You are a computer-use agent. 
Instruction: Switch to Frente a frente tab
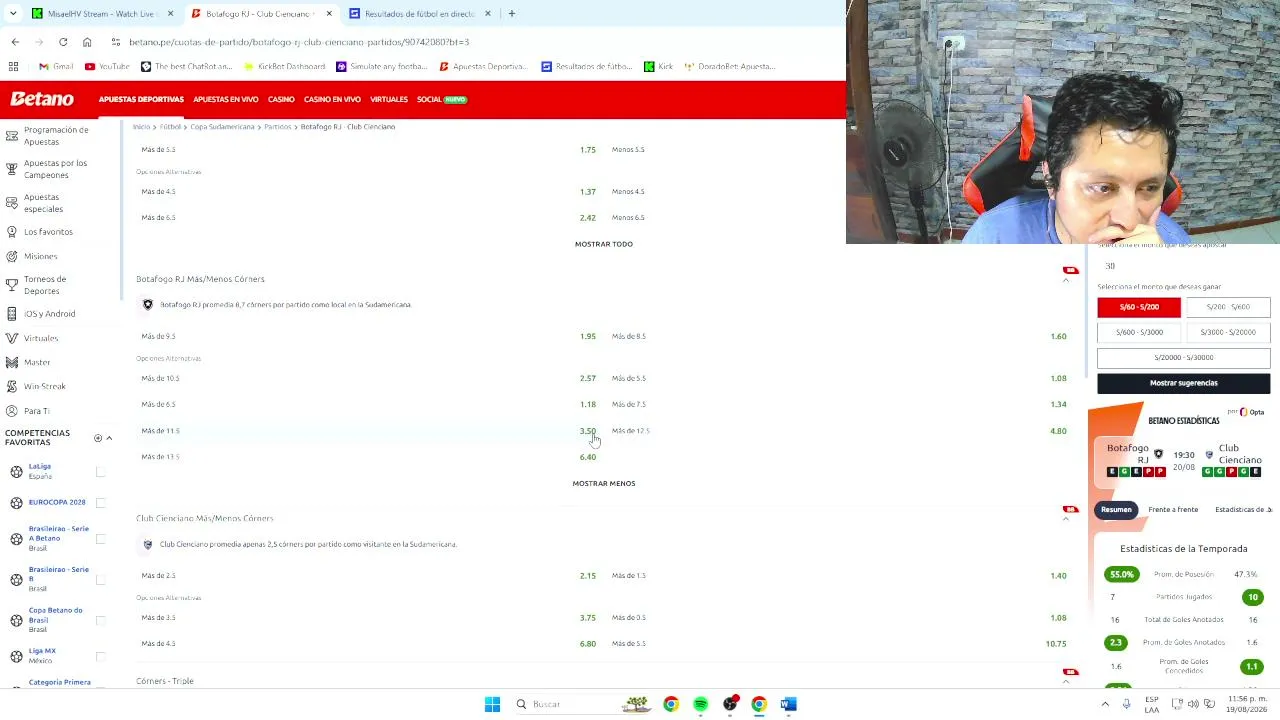pyautogui.click(x=1173, y=510)
